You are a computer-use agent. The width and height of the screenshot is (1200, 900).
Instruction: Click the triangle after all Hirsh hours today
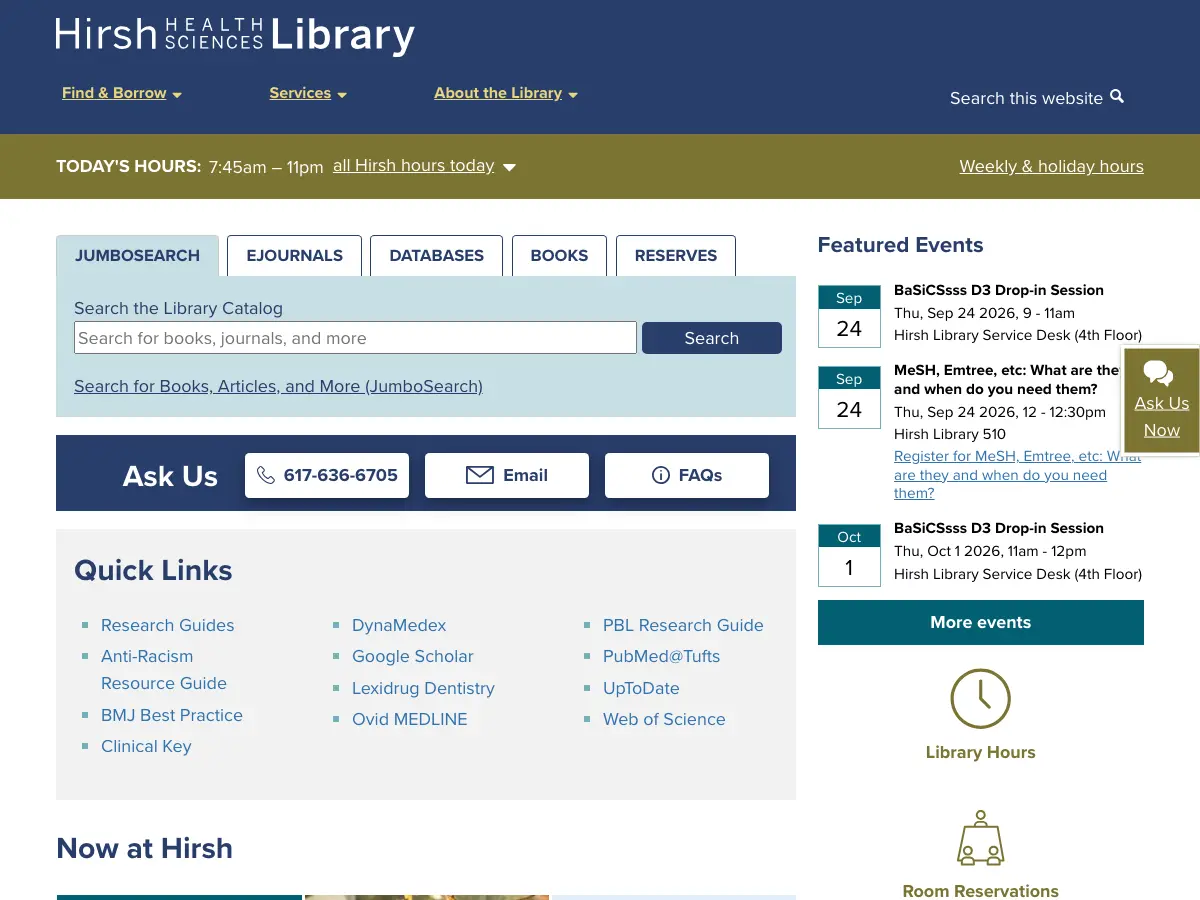coord(509,167)
